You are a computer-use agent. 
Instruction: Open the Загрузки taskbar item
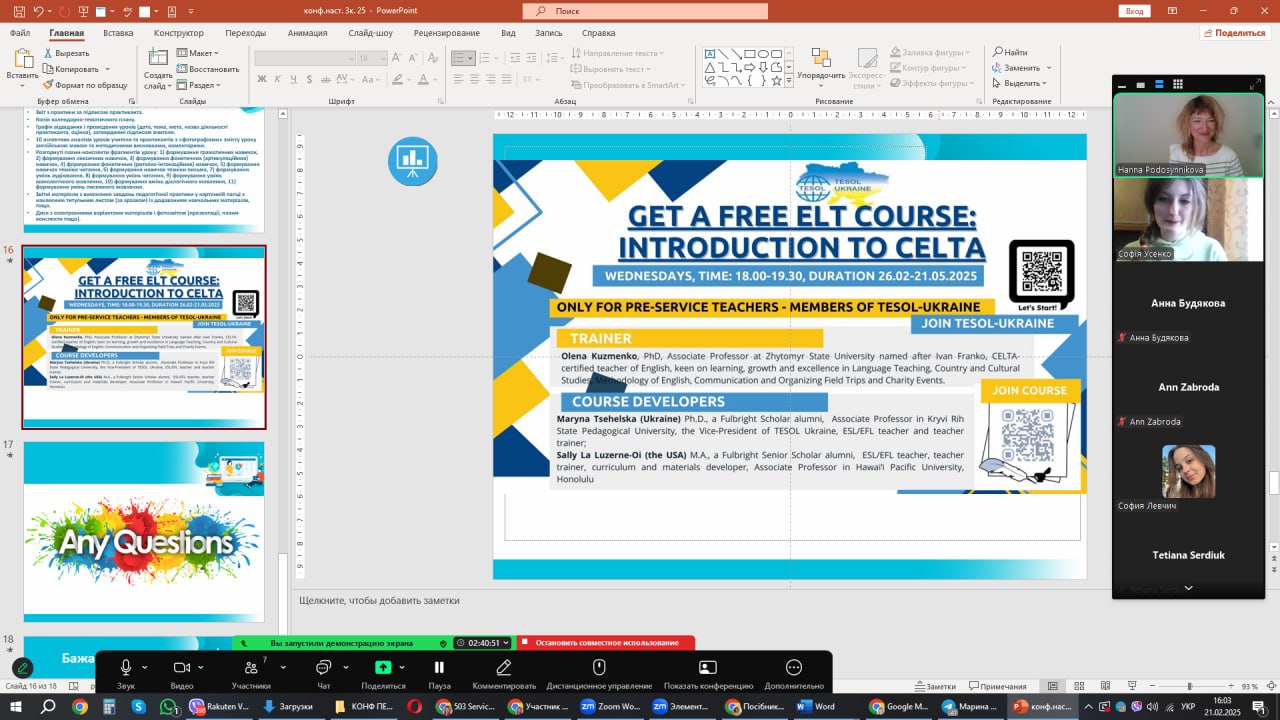point(289,706)
